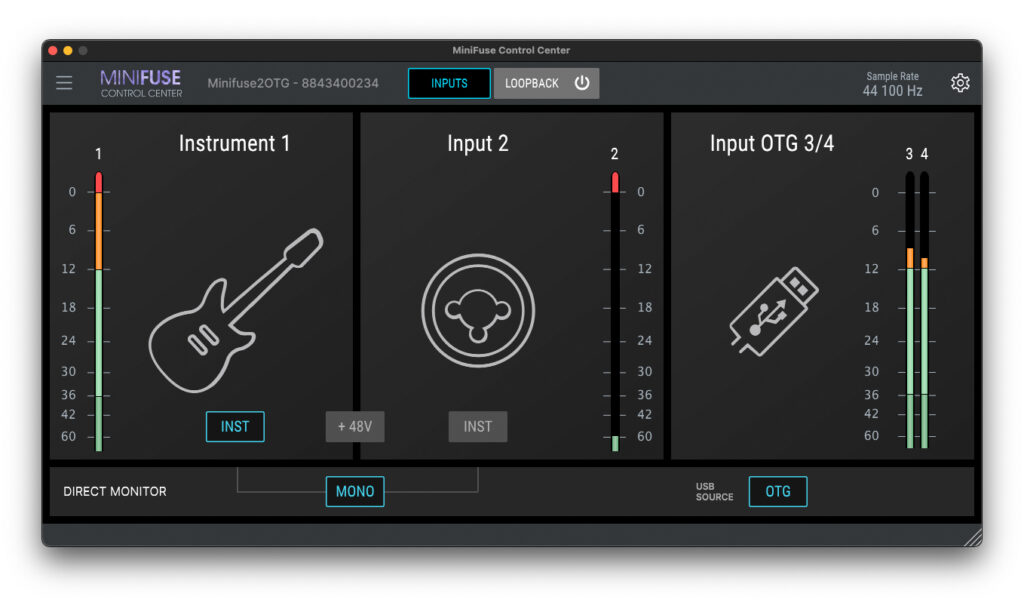
Task: Toggle MONO direct monitor
Action: point(355,492)
